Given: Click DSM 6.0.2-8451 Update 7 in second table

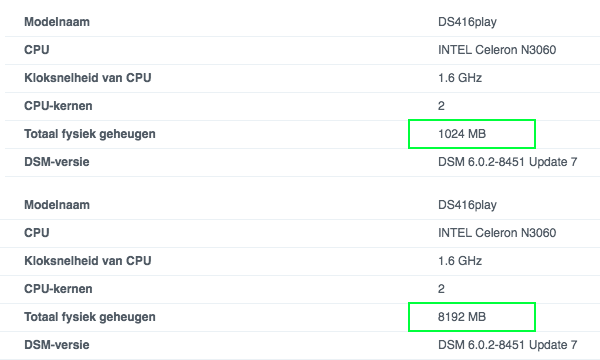Looking at the screenshot, I should (x=507, y=345).
